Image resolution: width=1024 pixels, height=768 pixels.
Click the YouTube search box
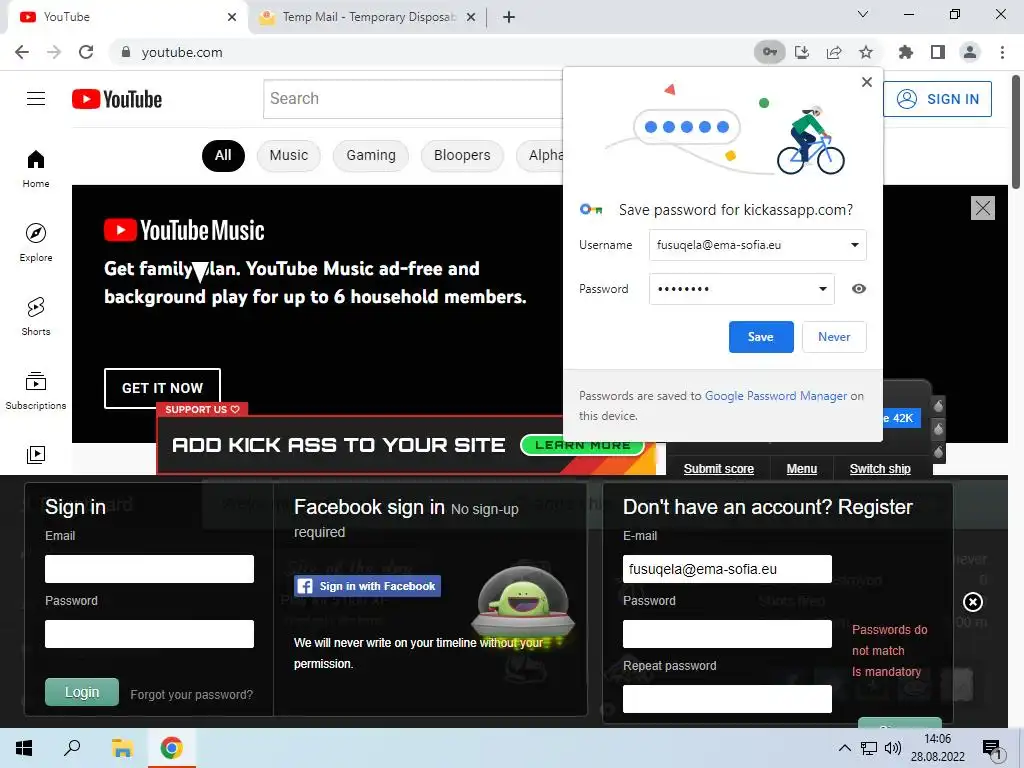[413, 99]
